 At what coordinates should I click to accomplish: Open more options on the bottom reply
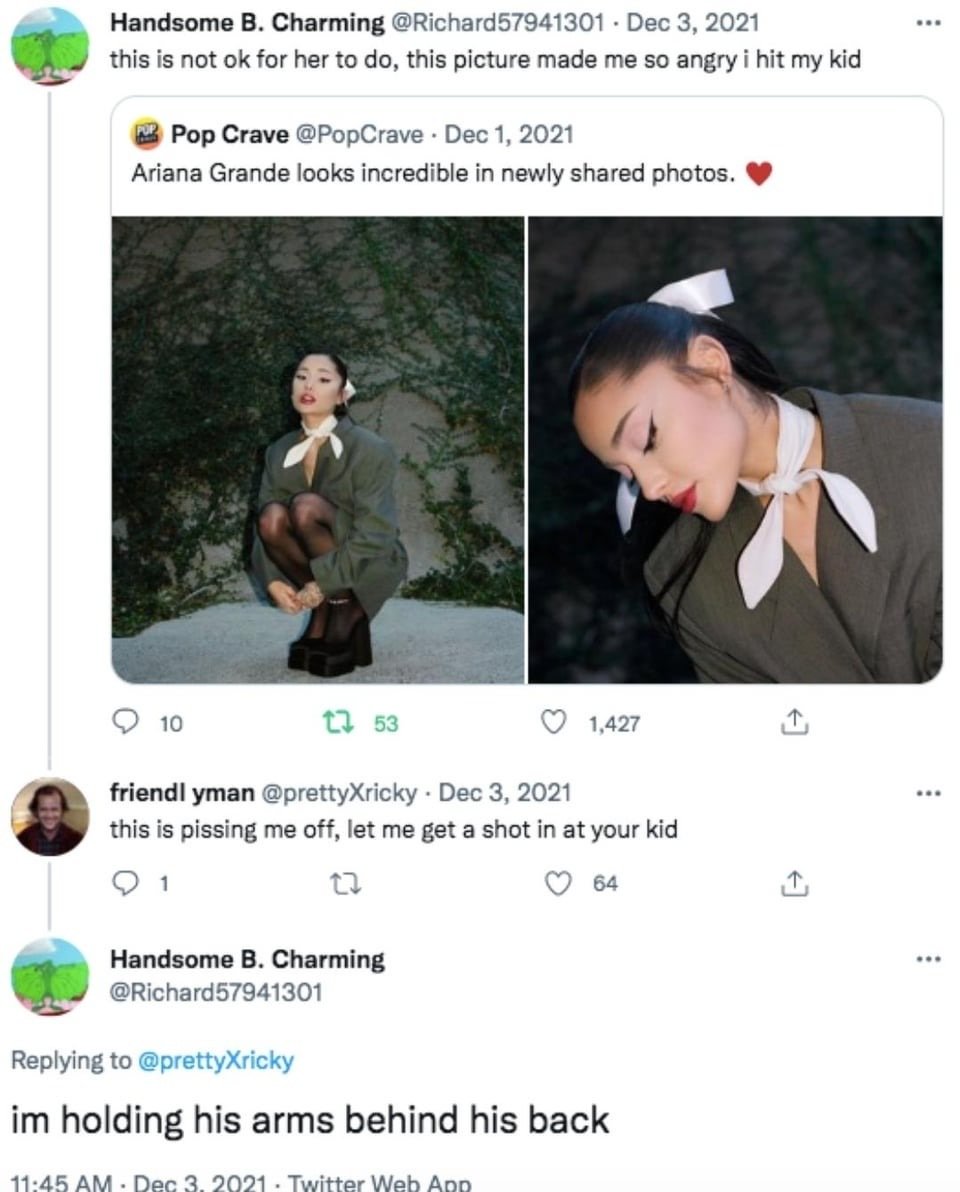tap(928, 959)
